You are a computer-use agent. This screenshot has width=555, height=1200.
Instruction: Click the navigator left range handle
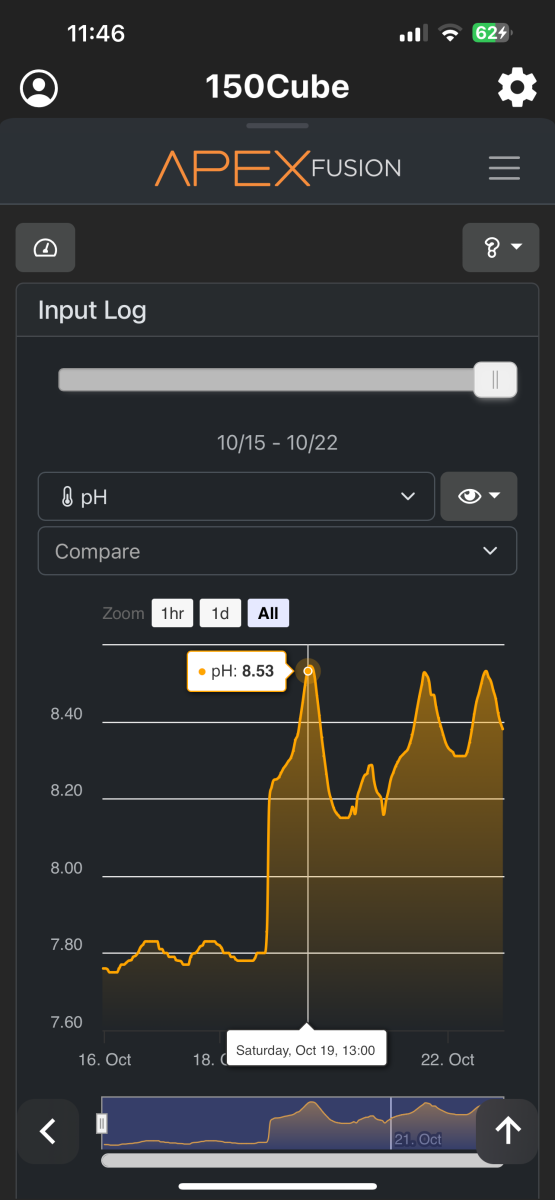(101, 1123)
